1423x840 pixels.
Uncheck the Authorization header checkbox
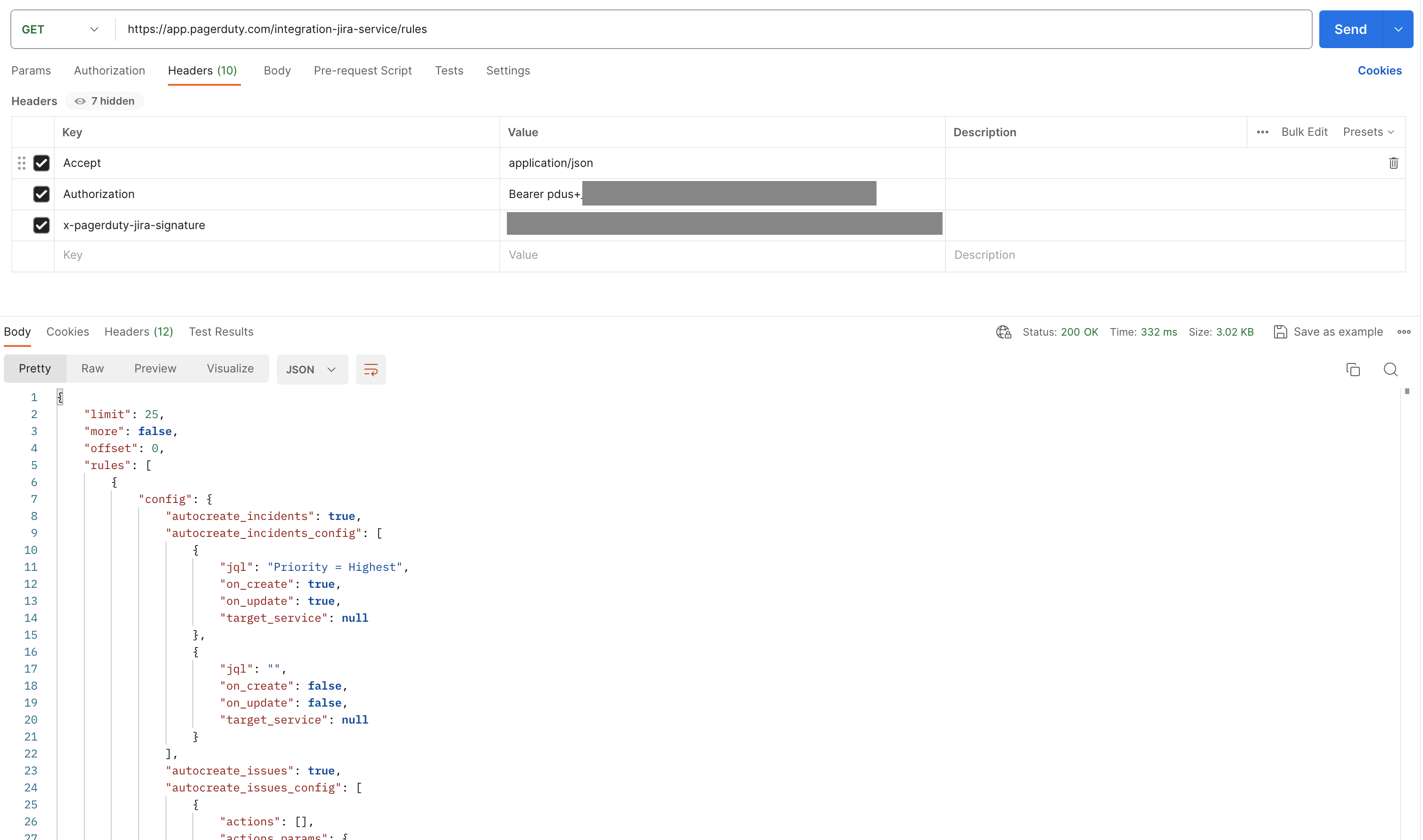click(x=41, y=194)
